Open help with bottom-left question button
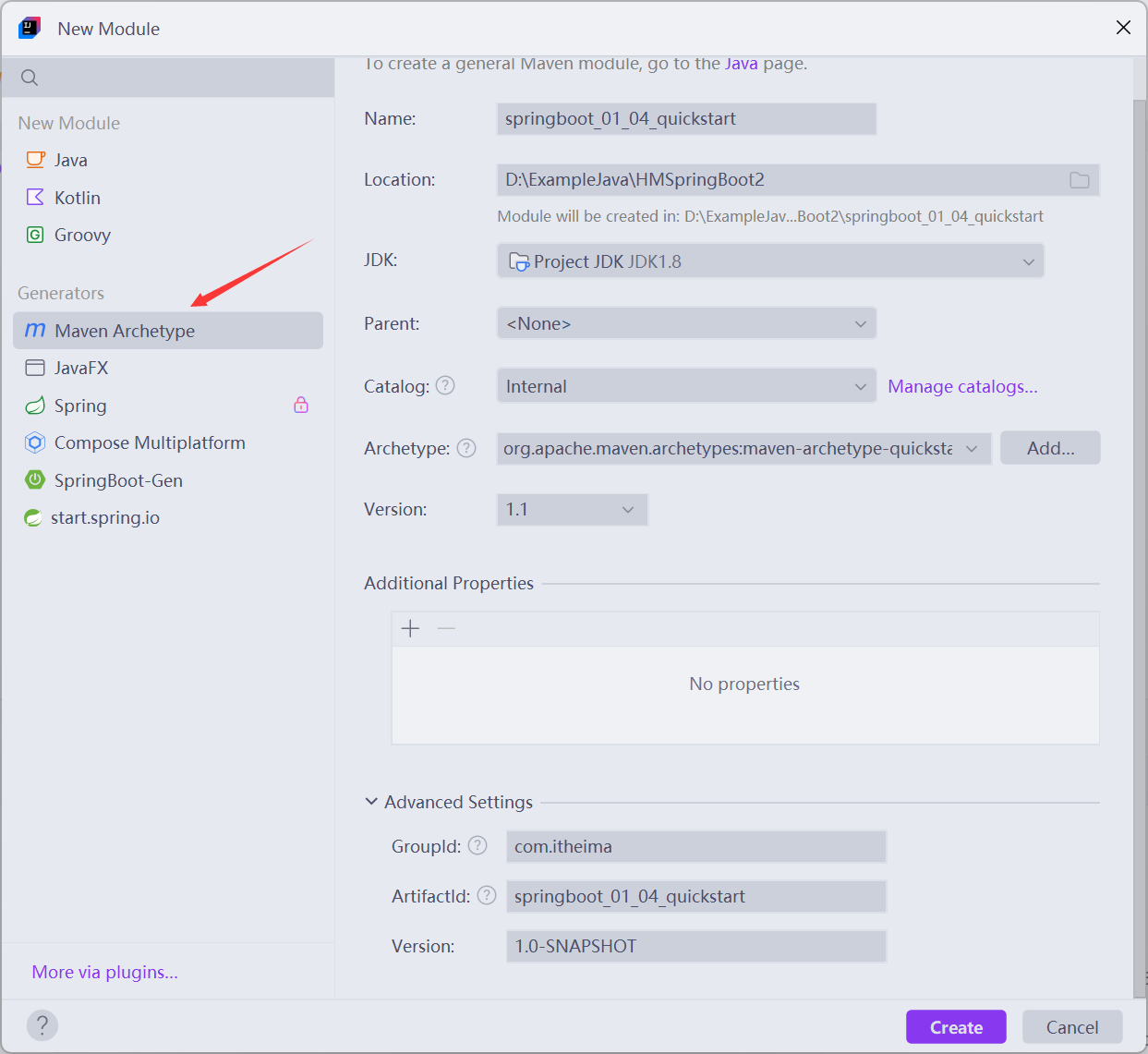1148x1054 pixels. coord(42,1025)
